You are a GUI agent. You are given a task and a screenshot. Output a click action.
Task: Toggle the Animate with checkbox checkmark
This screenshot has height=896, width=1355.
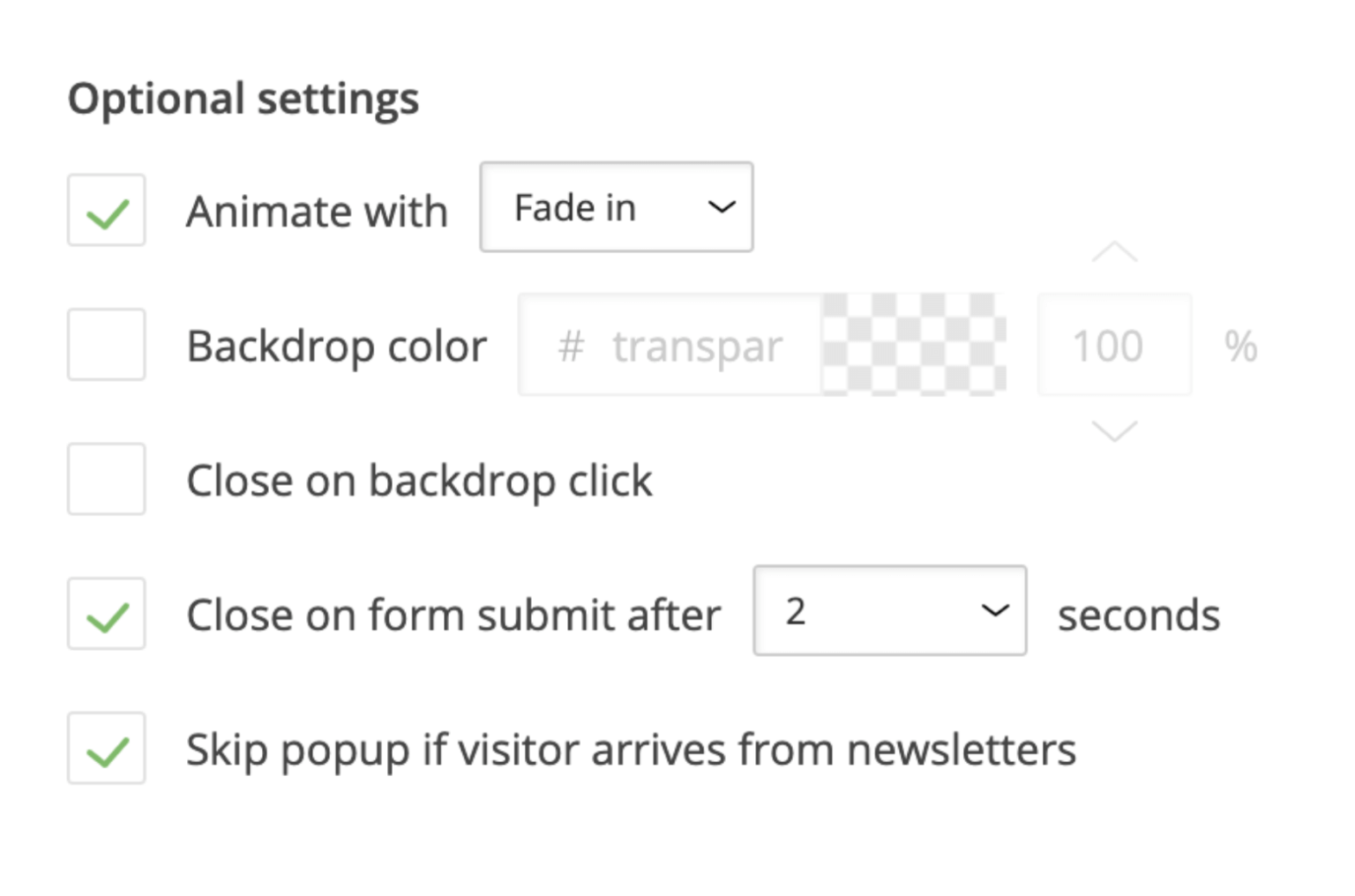(106, 210)
